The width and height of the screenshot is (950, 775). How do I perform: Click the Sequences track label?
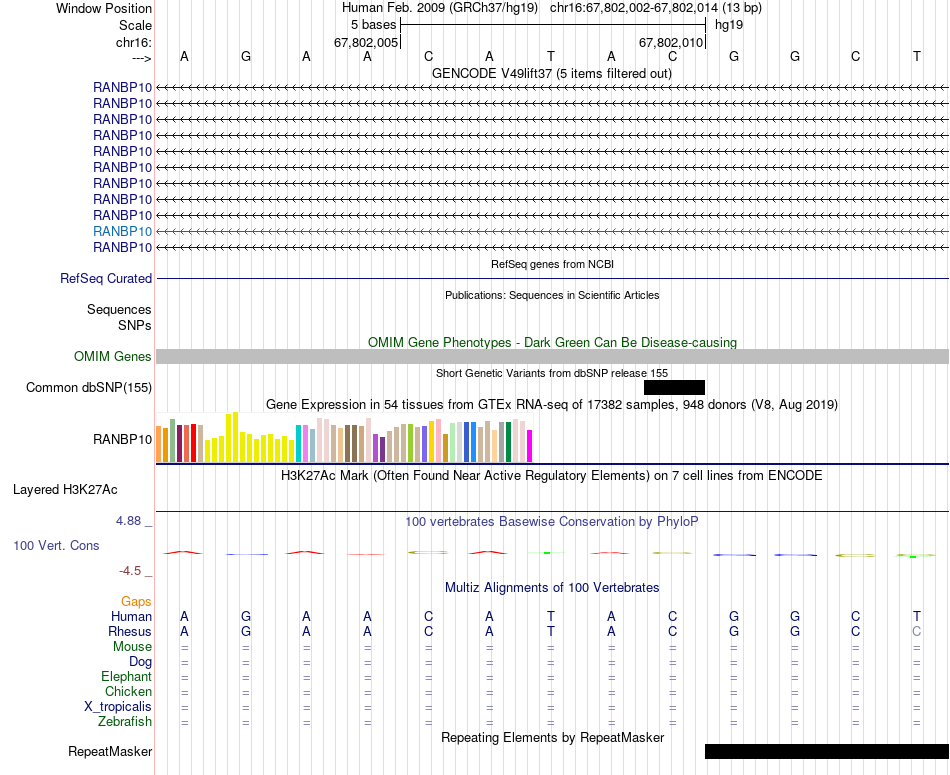pyautogui.click(x=119, y=310)
